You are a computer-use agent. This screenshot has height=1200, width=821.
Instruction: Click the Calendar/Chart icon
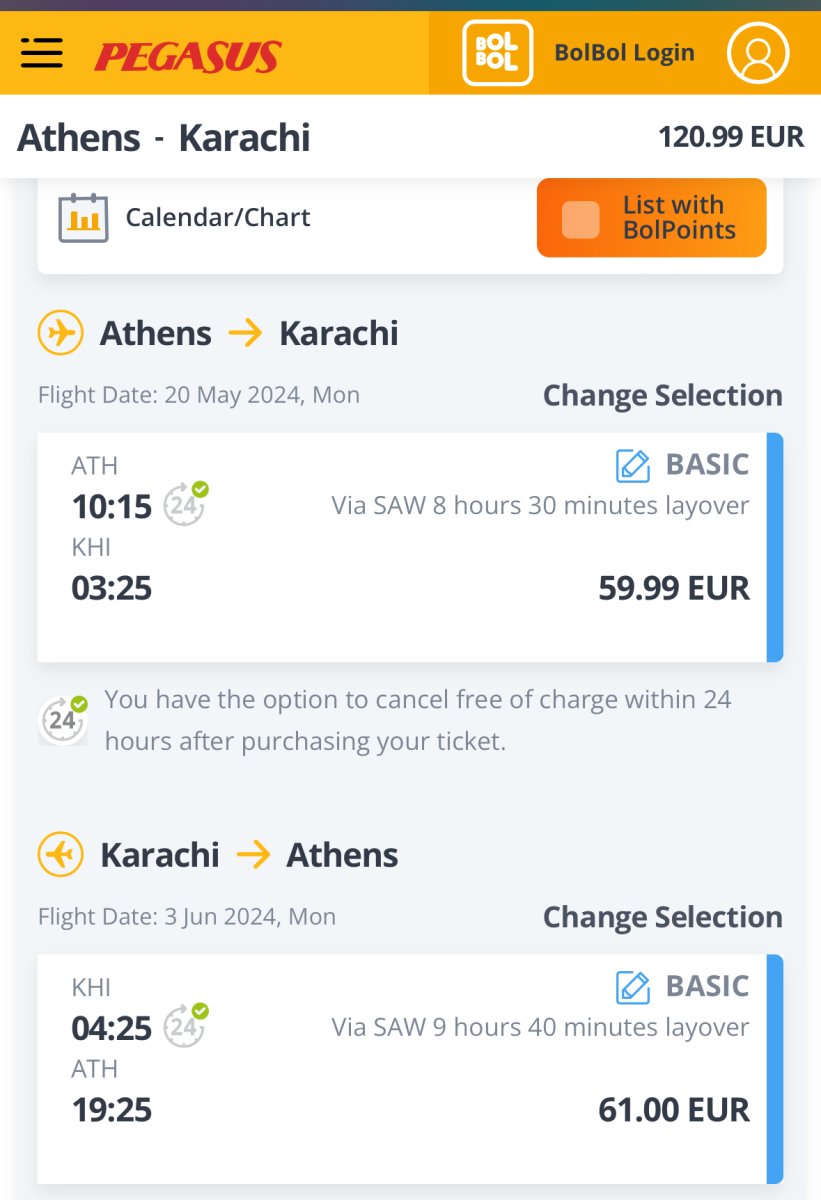[83, 218]
